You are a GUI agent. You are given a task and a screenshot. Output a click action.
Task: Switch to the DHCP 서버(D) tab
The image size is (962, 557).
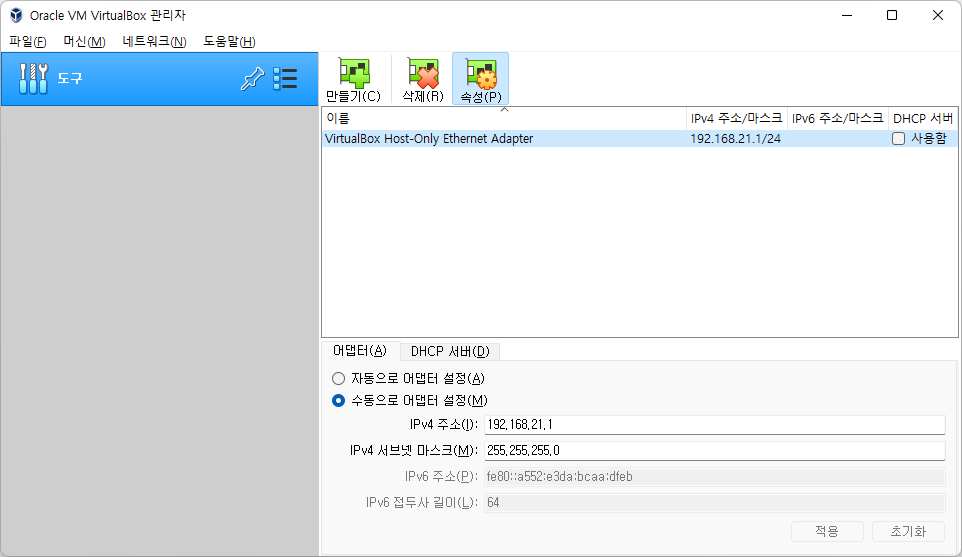click(450, 351)
